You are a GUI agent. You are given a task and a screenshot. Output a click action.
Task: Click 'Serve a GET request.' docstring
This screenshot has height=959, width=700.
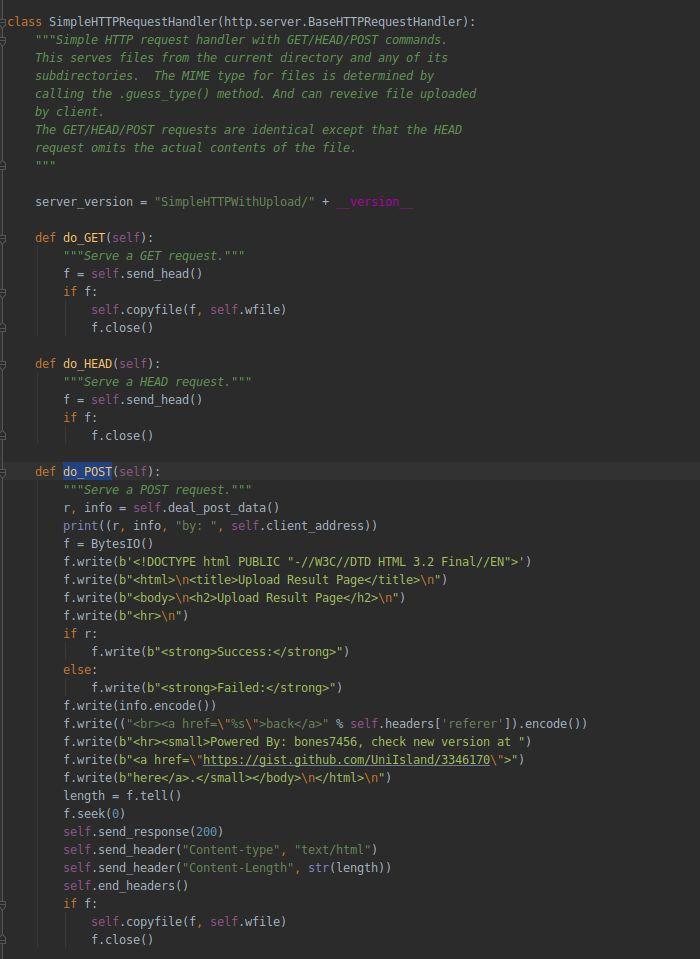(x=153, y=256)
